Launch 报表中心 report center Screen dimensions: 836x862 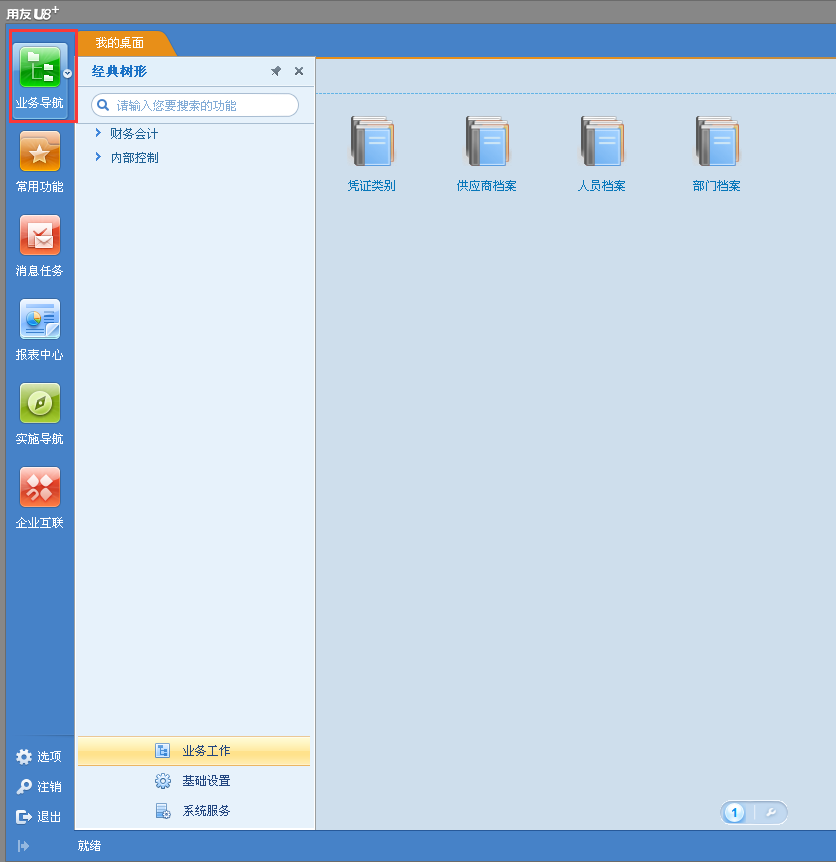39,320
